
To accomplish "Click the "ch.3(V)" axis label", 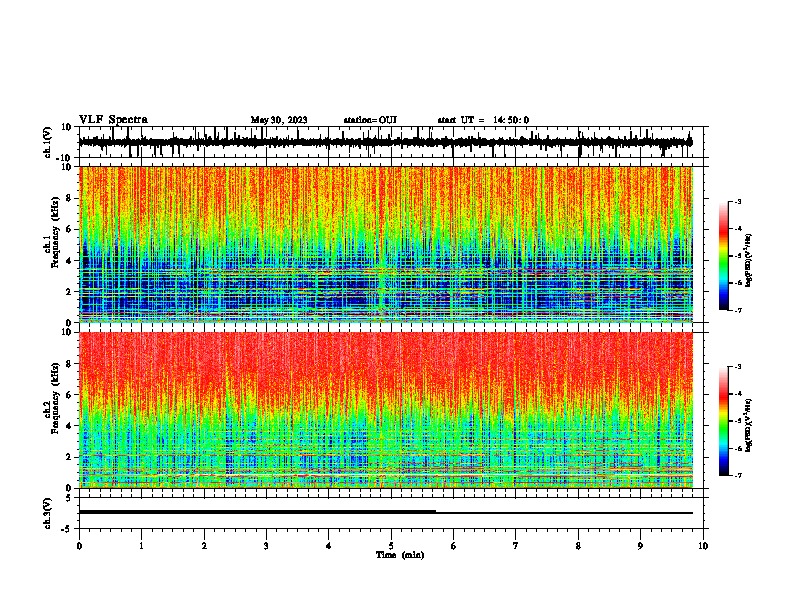I will tap(48, 514).
